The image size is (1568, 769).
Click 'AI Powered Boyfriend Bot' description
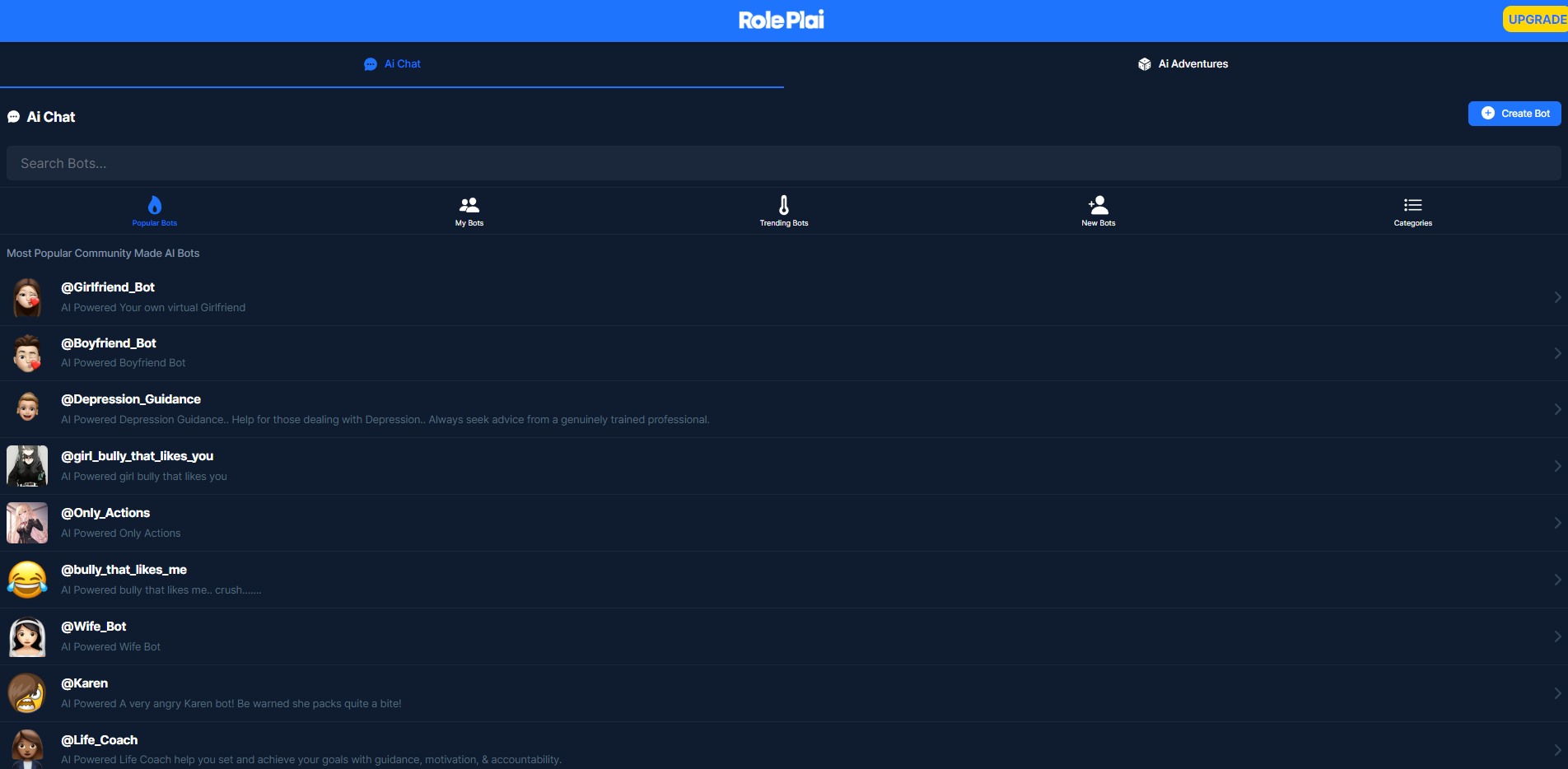124,363
